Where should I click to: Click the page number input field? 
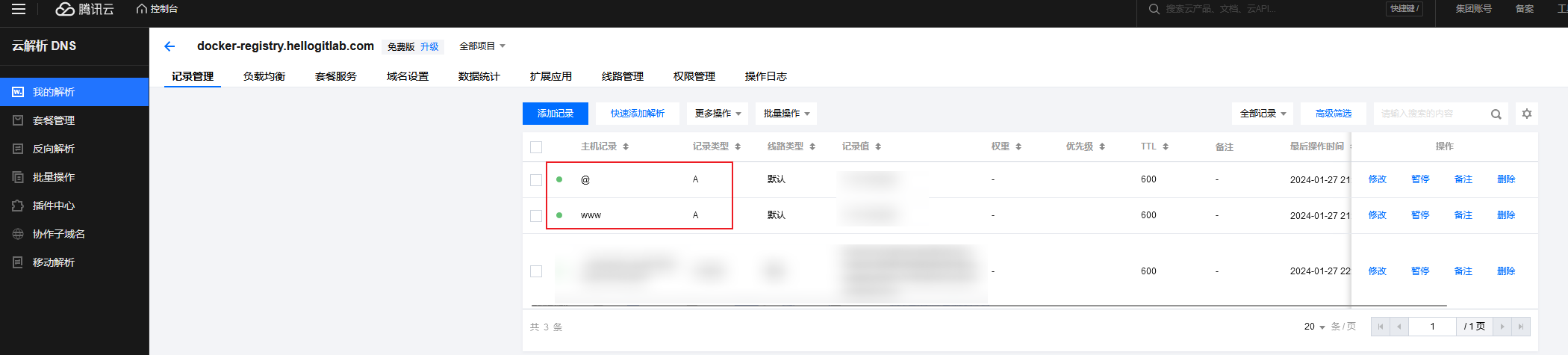[x=1432, y=327]
